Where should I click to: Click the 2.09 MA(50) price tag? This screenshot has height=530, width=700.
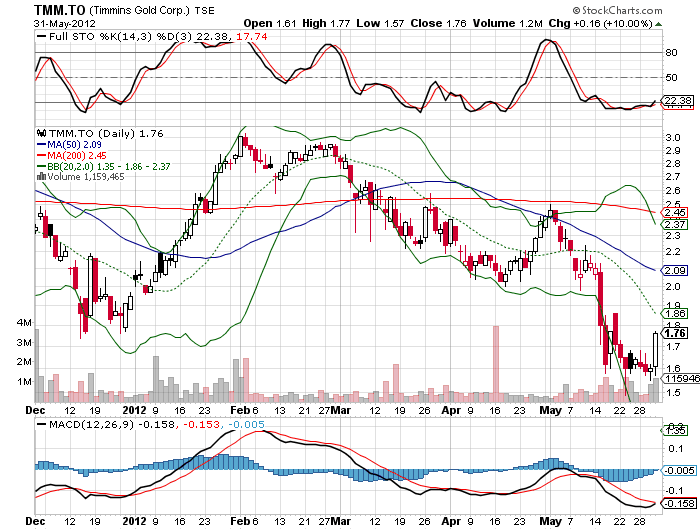click(x=675, y=271)
